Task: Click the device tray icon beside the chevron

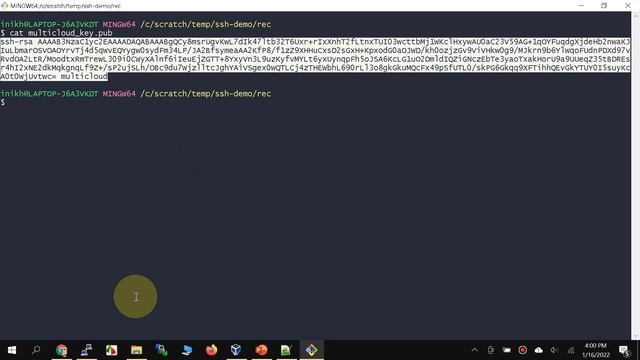Action: click(491, 350)
